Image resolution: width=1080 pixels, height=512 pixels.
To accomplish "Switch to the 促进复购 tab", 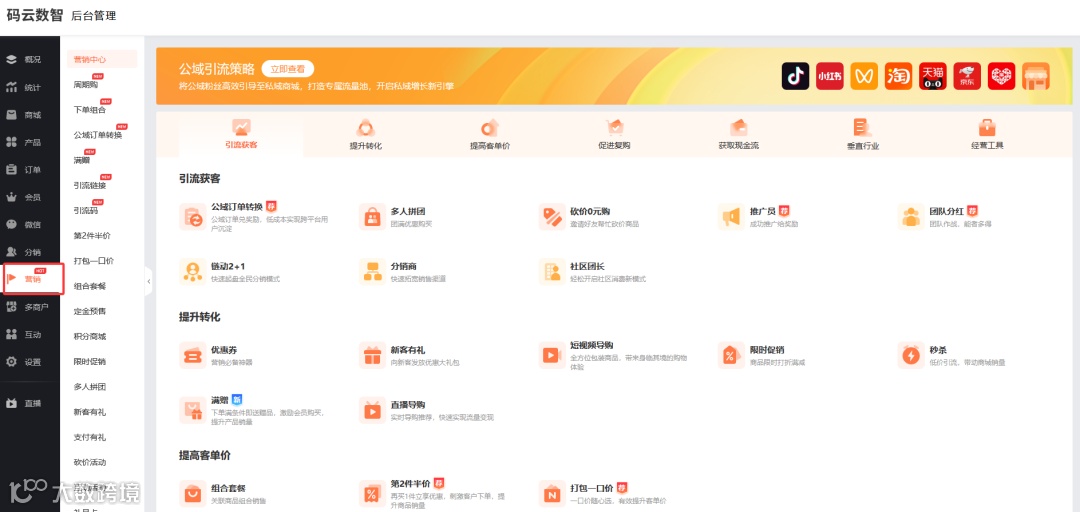I will click(x=614, y=135).
